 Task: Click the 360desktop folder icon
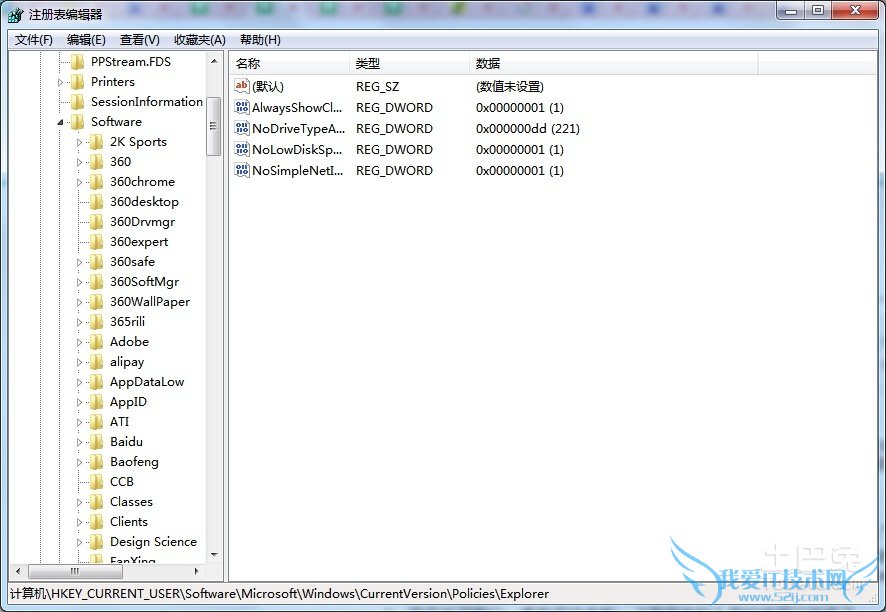tap(97, 202)
